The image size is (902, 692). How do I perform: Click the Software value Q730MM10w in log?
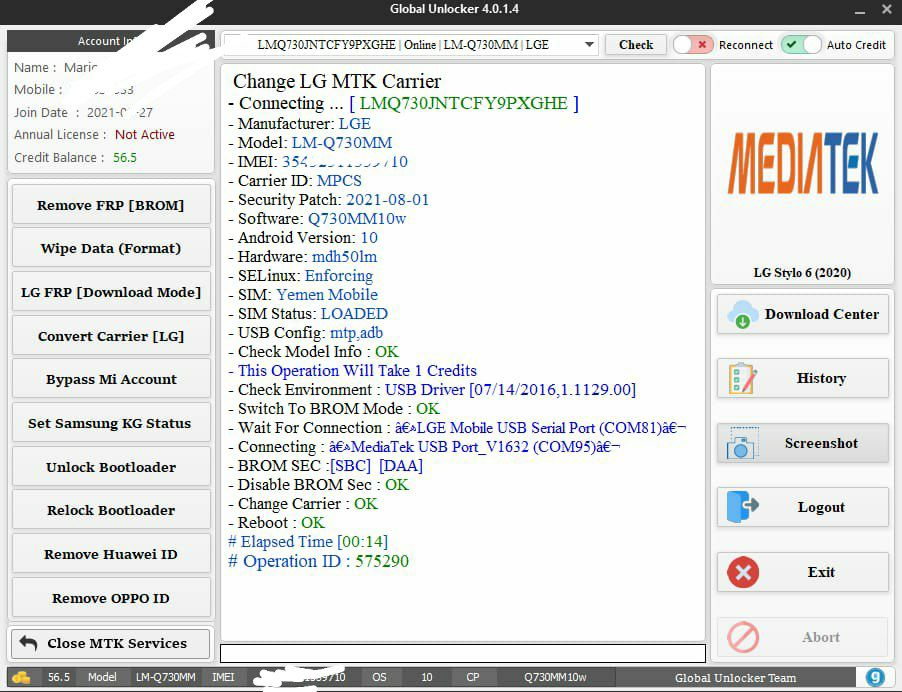tap(357, 219)
